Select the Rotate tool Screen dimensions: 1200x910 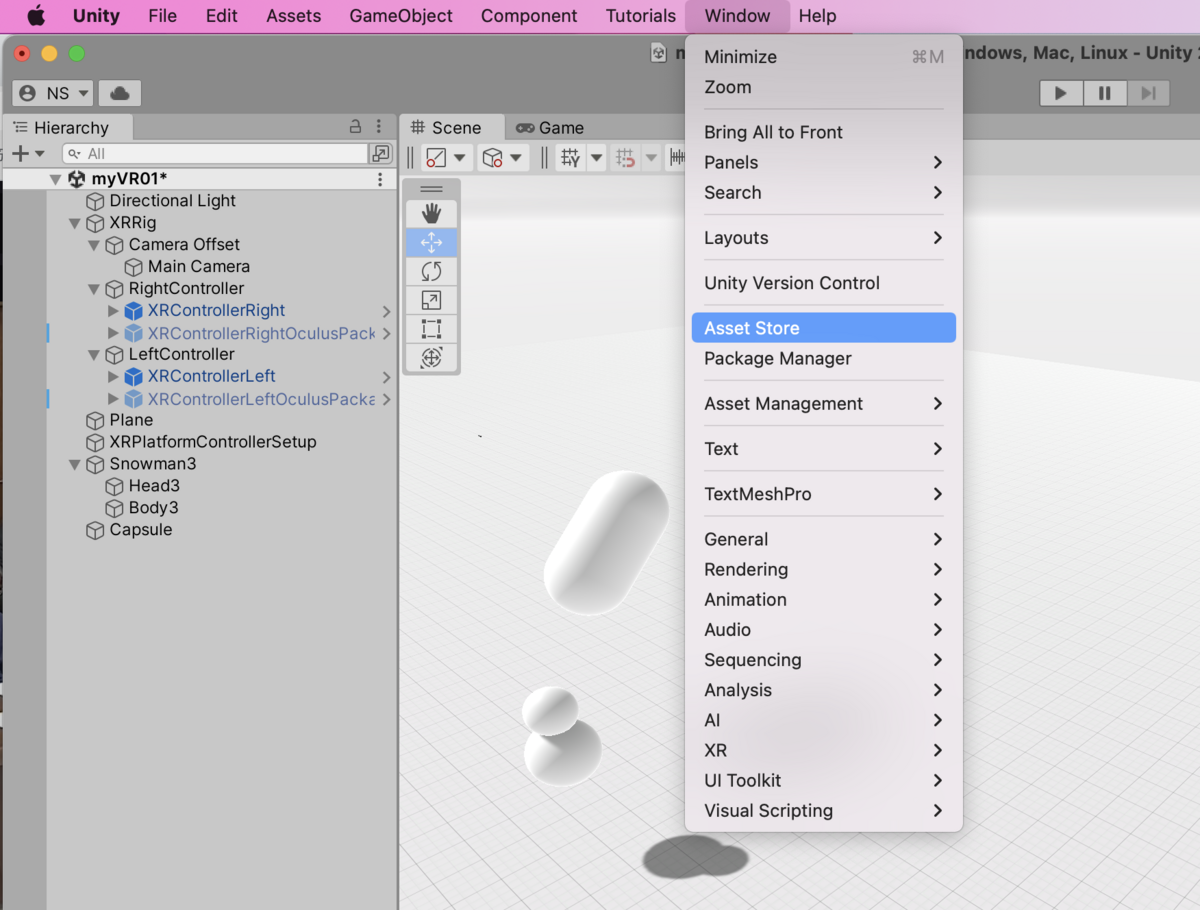click(431, 271)
